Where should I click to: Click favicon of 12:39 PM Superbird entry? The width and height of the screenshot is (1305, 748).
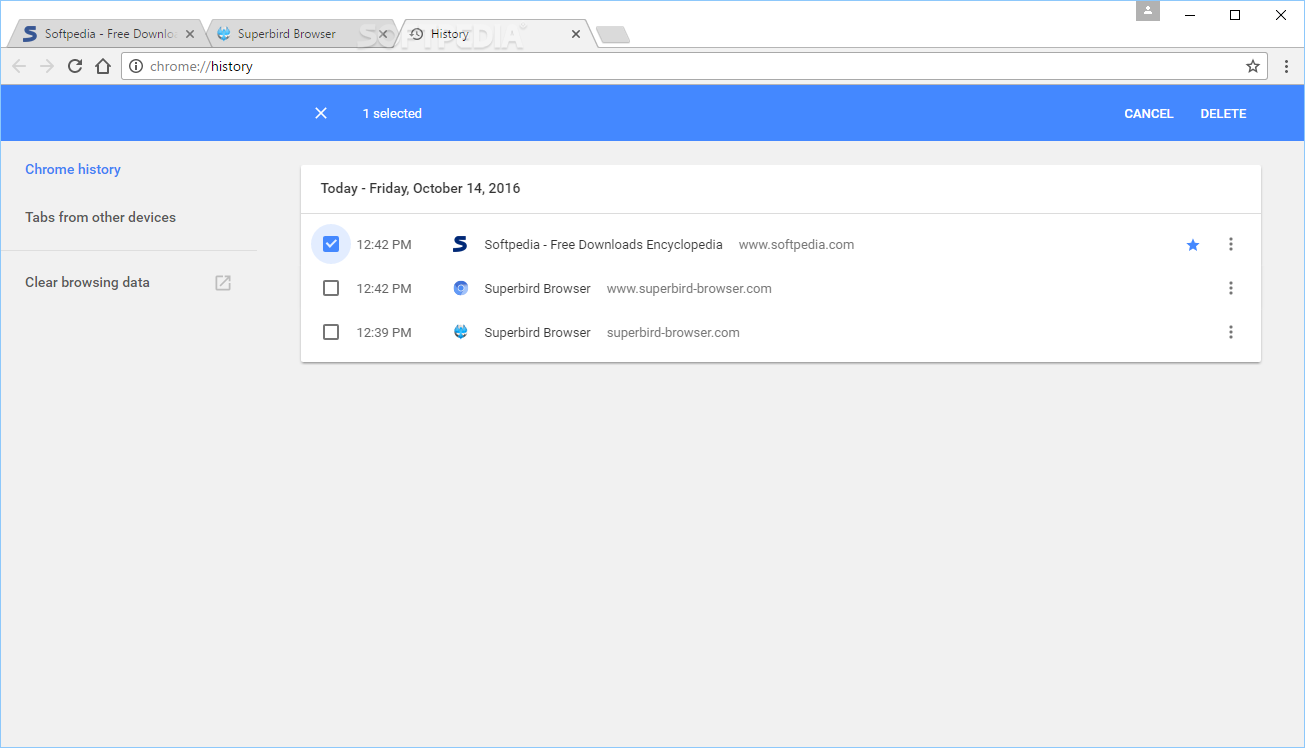coord(460,332)
